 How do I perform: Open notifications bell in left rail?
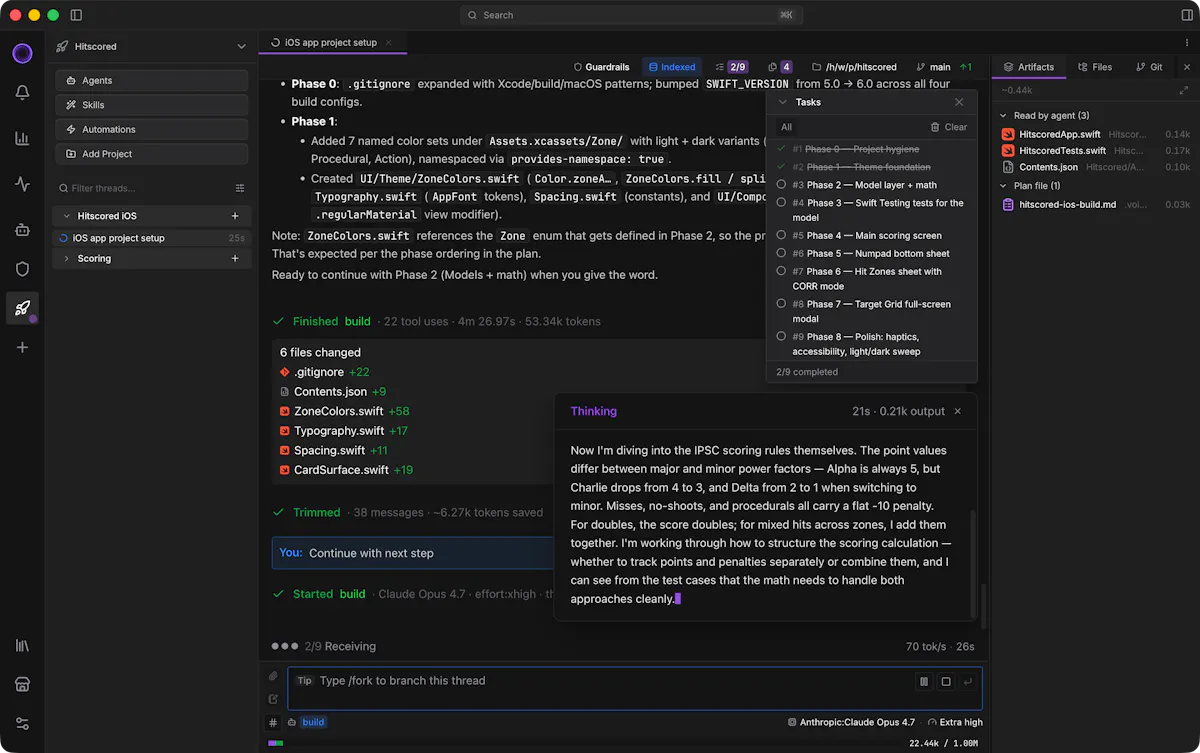pos(22,92)
